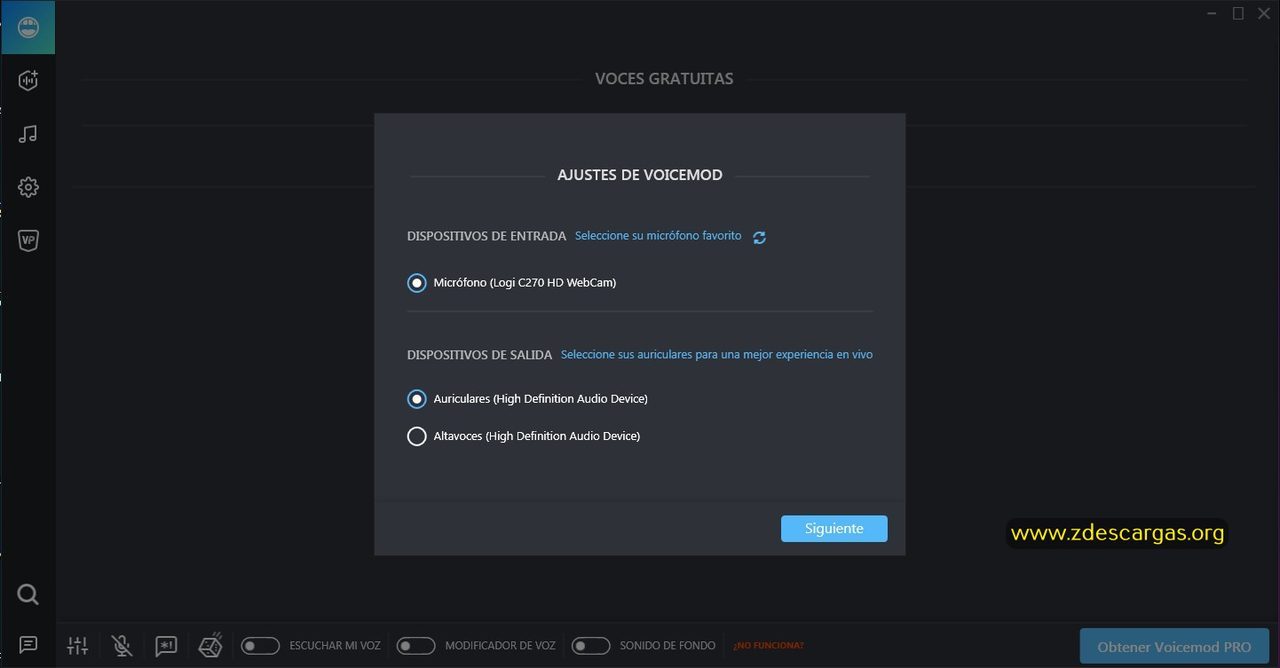Open the equalizer sliders icon
The height and width of the screenshot is (668, 1280).
tap(78, 646)
